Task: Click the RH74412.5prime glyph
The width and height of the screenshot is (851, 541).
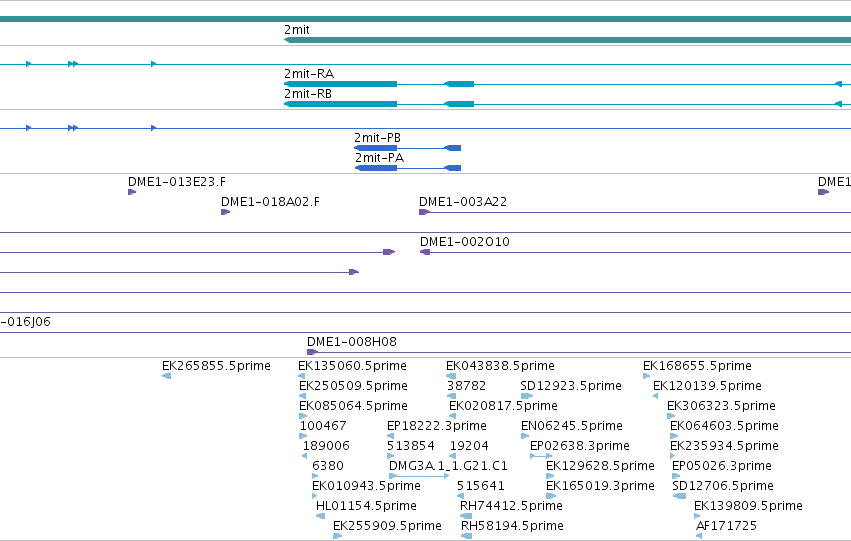Action: (x=466, y=517)
